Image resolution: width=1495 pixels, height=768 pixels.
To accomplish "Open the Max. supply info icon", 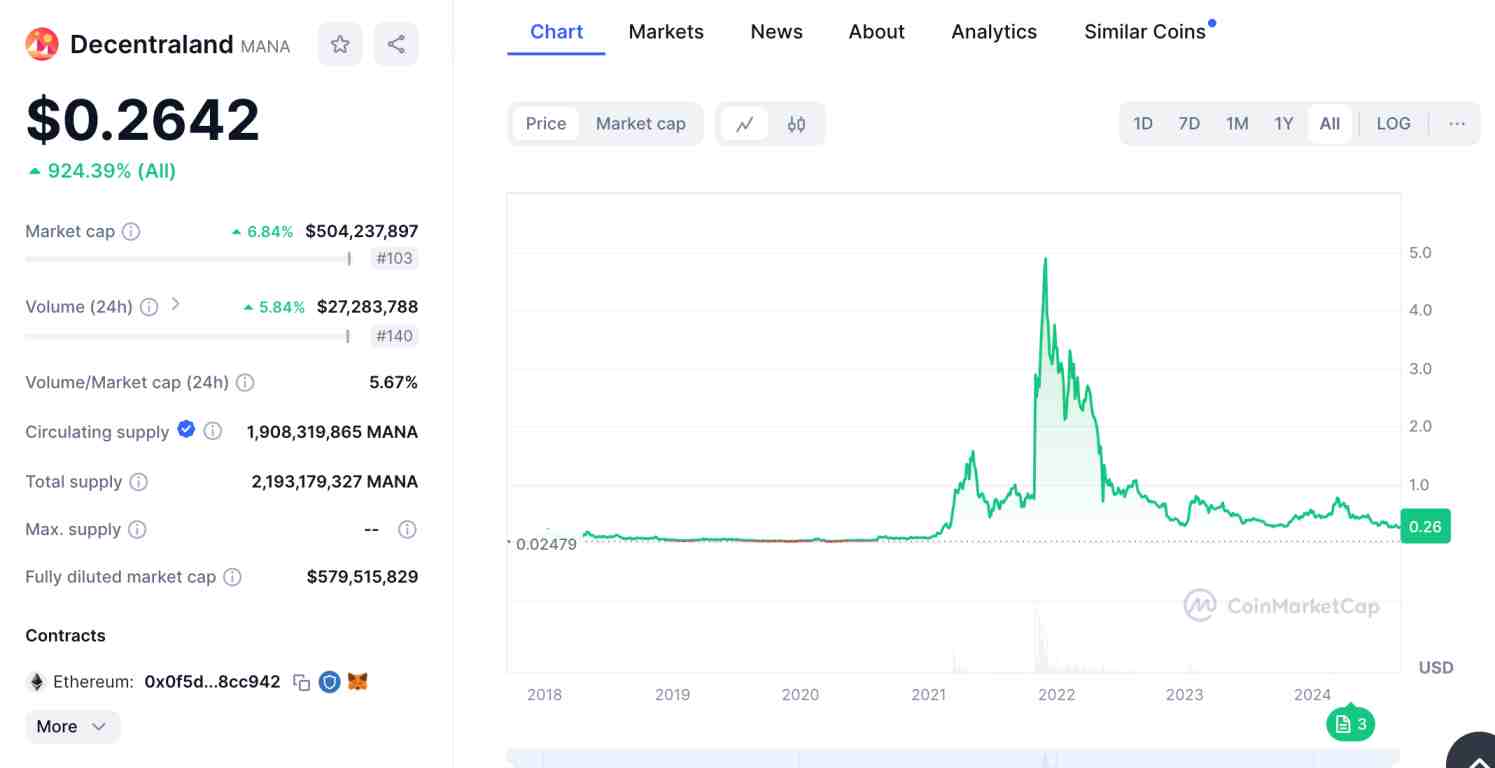I will click(138, 529).
